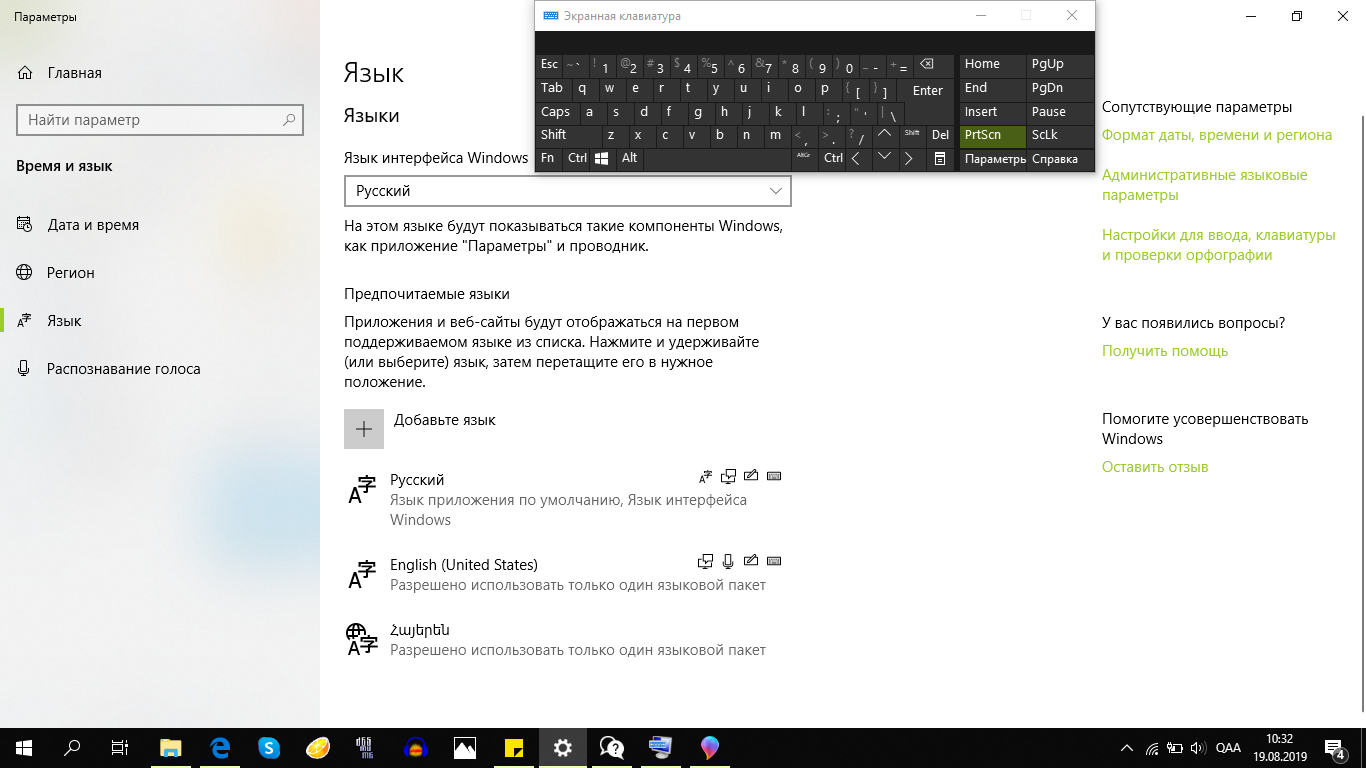Click the Оставить отзыв link
Screen dimensions: 1366x768
click(1155, 467)
